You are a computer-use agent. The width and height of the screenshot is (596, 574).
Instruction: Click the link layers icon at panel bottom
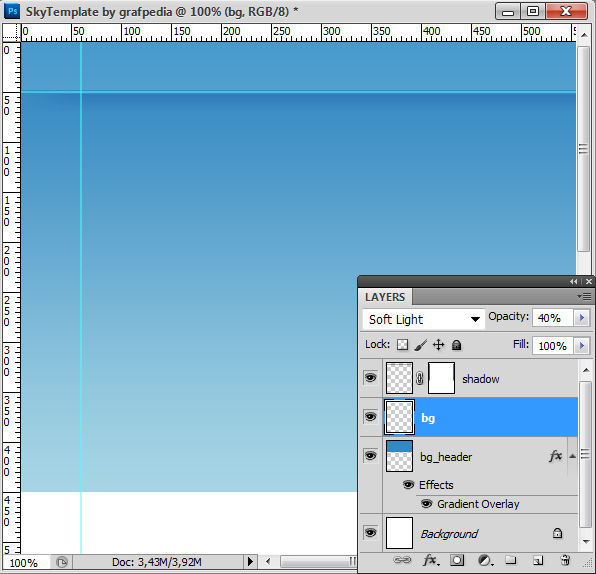[402, 560]
